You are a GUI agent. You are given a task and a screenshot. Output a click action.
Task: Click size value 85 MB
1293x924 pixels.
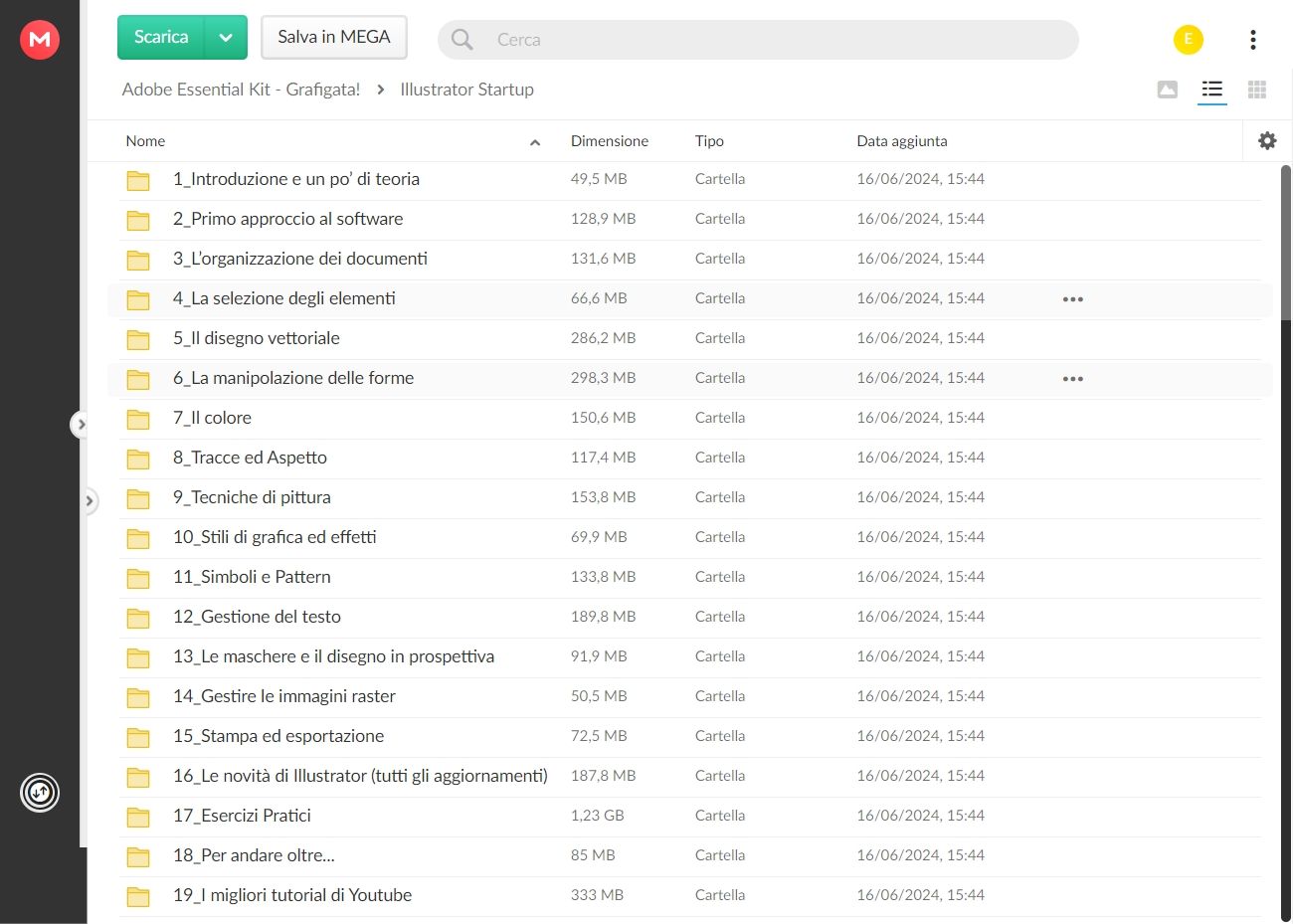point(593,855)
